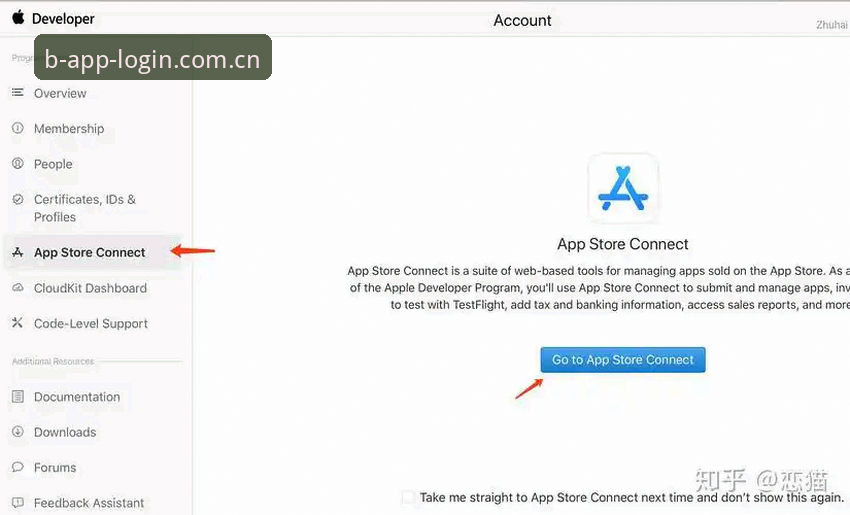Click the Code-Level Support tools icon
The image size is (850, 515).
pyautogui.click(x=18, y=323)
